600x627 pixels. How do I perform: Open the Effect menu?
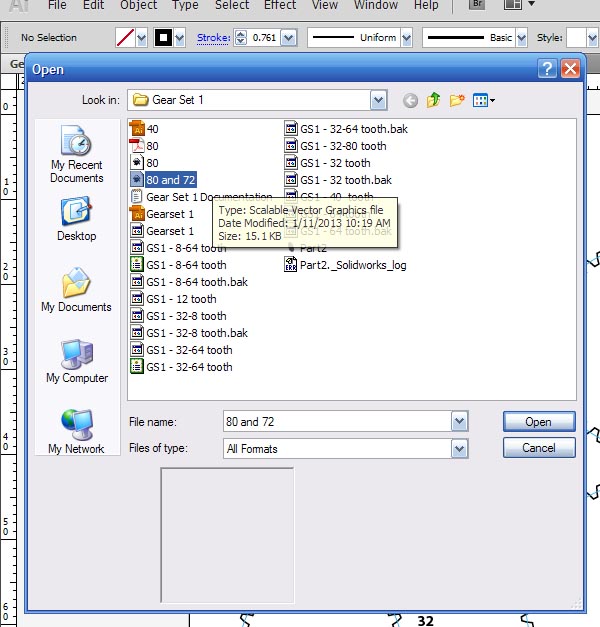(280, 5)
